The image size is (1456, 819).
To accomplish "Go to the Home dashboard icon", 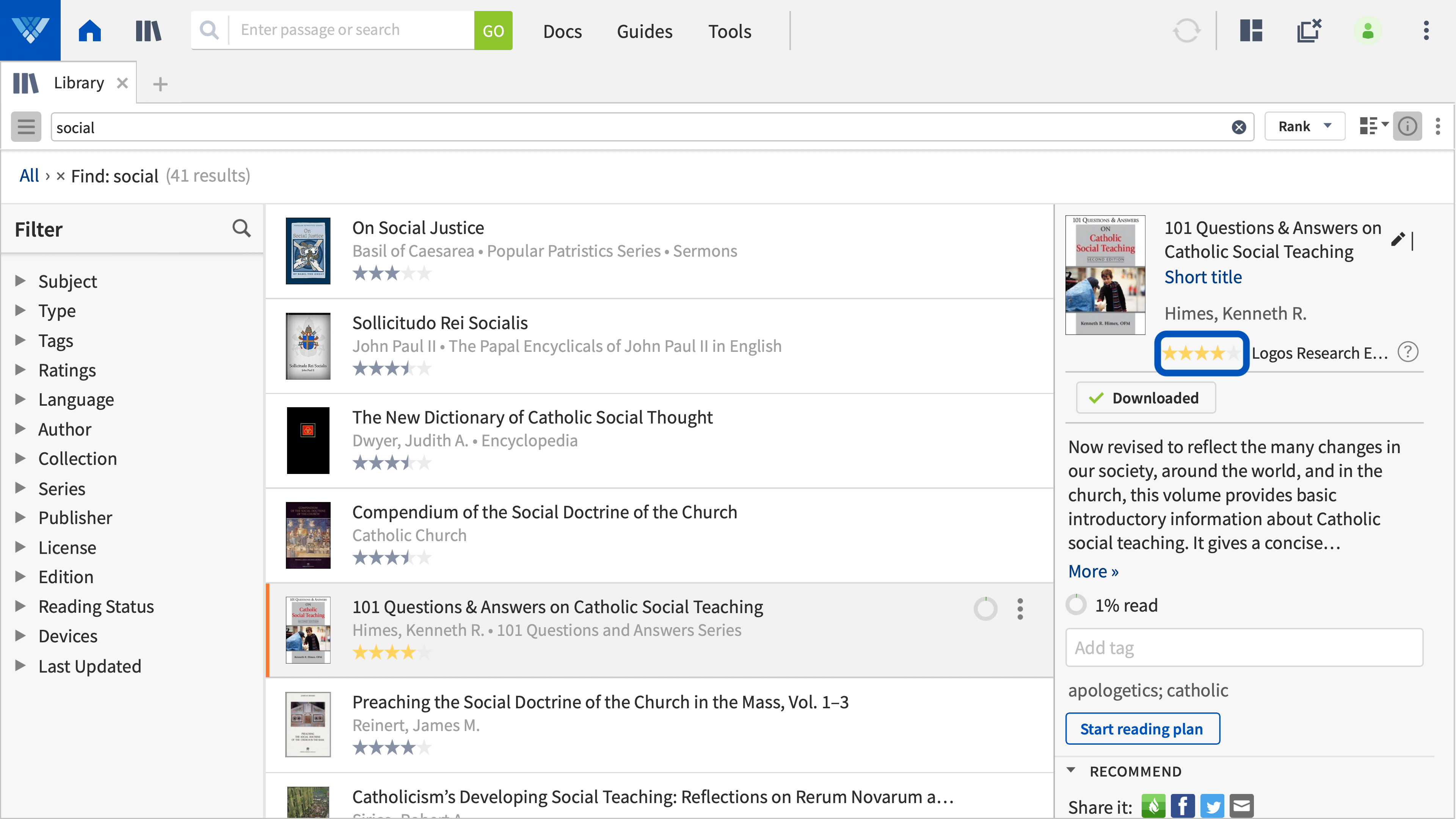I will tap(89, 30).
